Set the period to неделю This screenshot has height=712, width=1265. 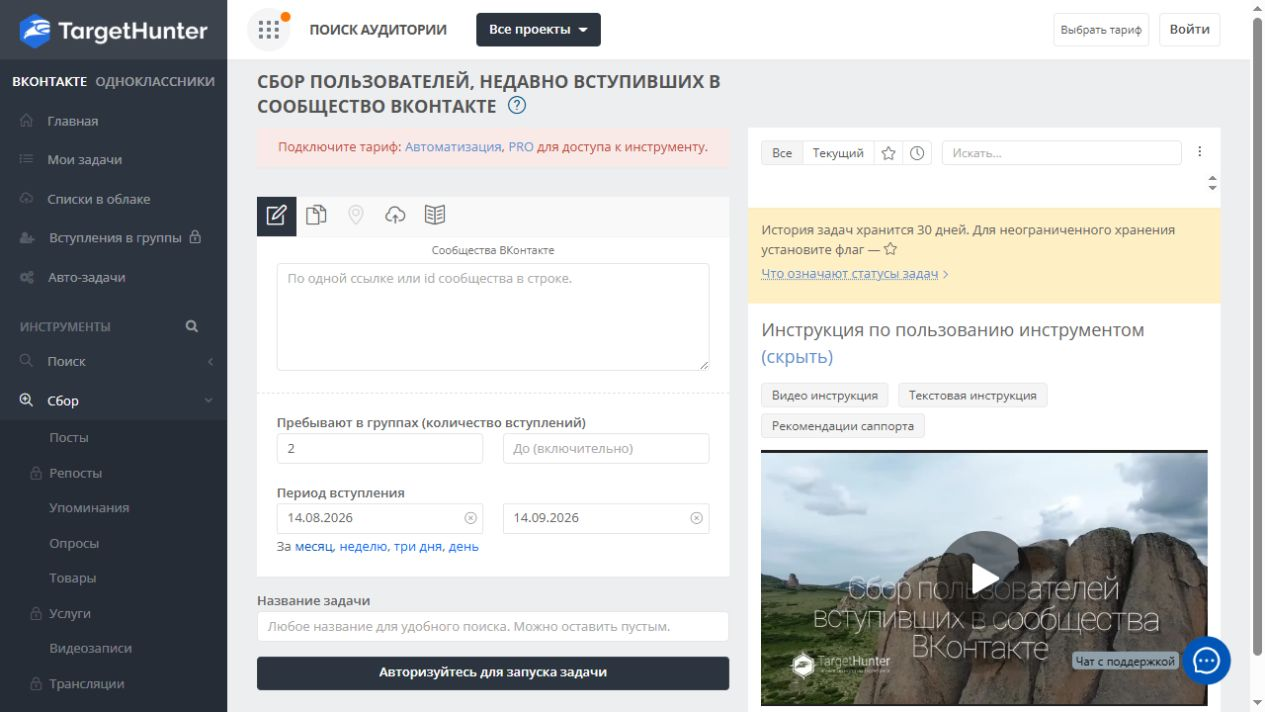[363, 547]
